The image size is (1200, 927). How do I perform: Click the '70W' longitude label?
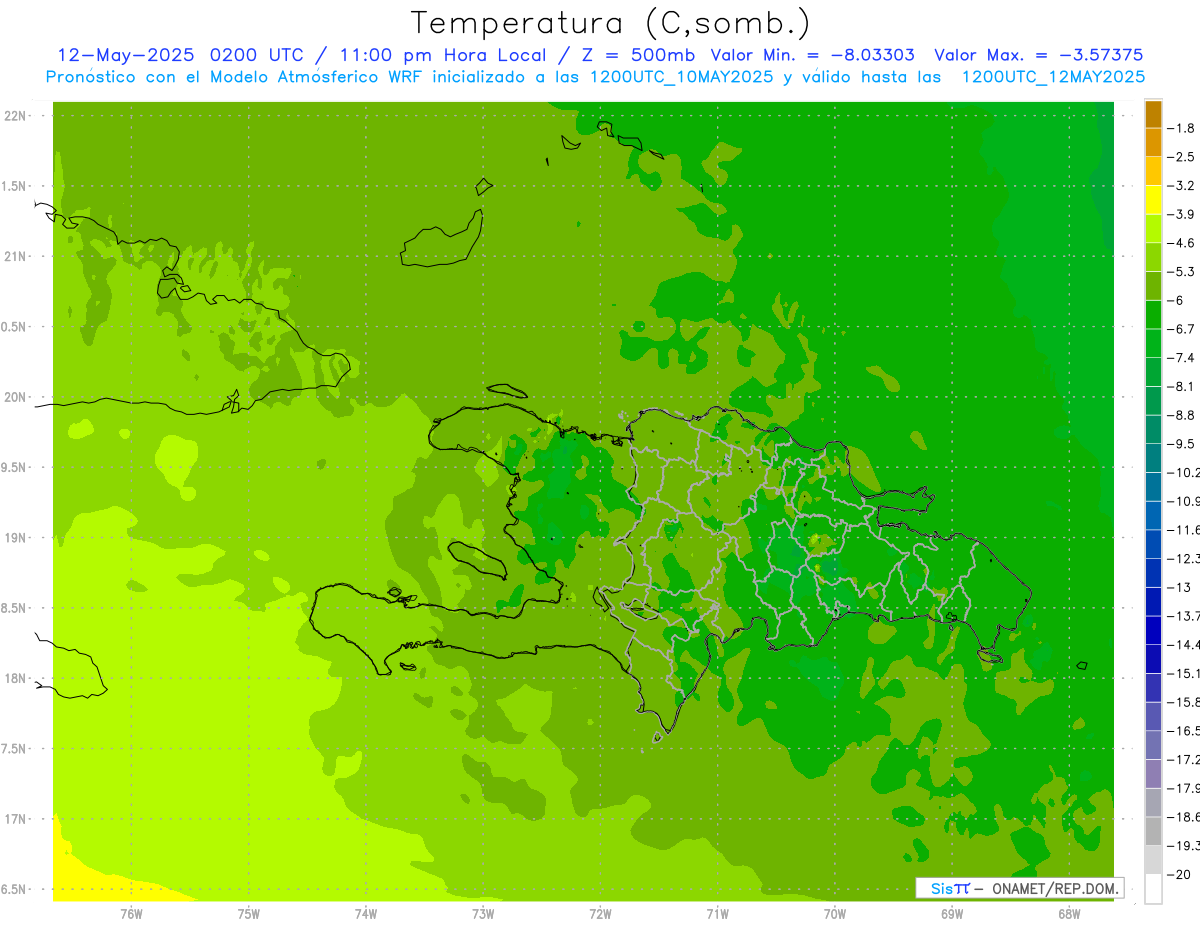click(835, 914)
